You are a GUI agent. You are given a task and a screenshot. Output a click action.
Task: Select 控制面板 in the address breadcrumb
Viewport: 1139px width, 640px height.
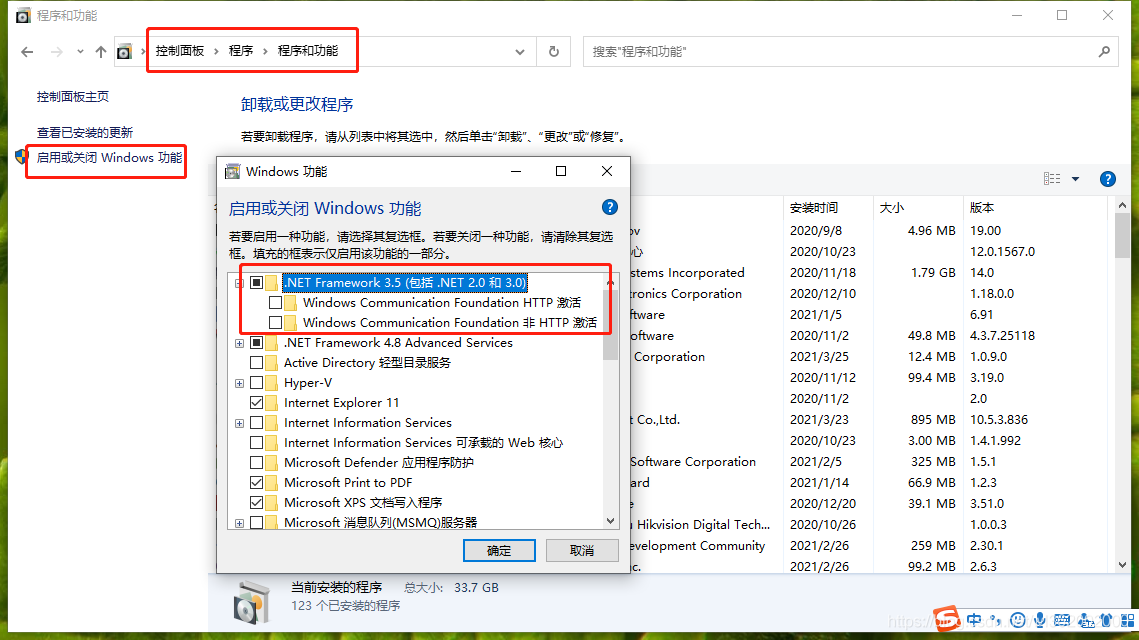180,51
